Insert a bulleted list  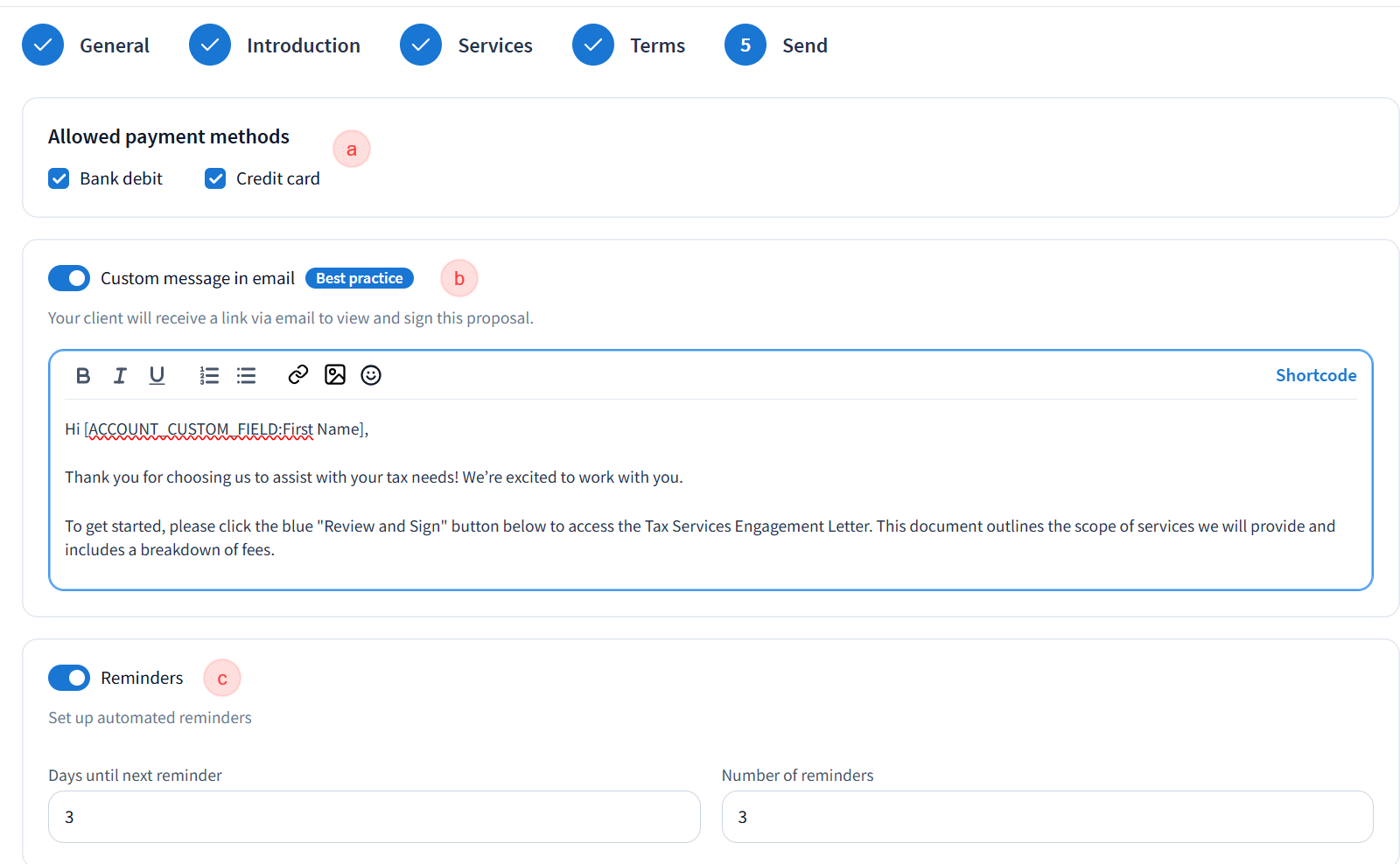(x=246, y=375)
